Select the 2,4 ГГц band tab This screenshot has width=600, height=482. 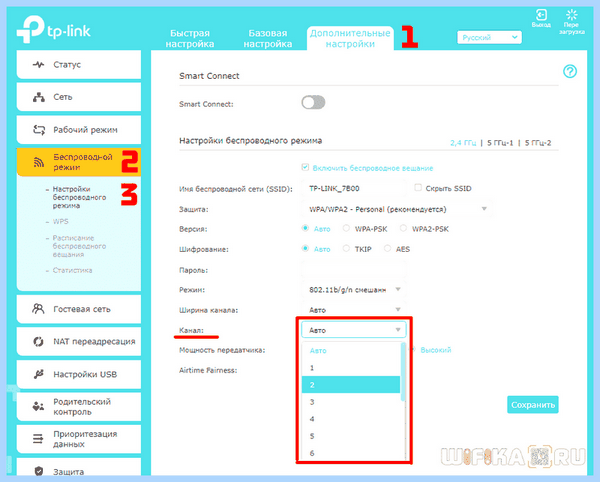463,143
